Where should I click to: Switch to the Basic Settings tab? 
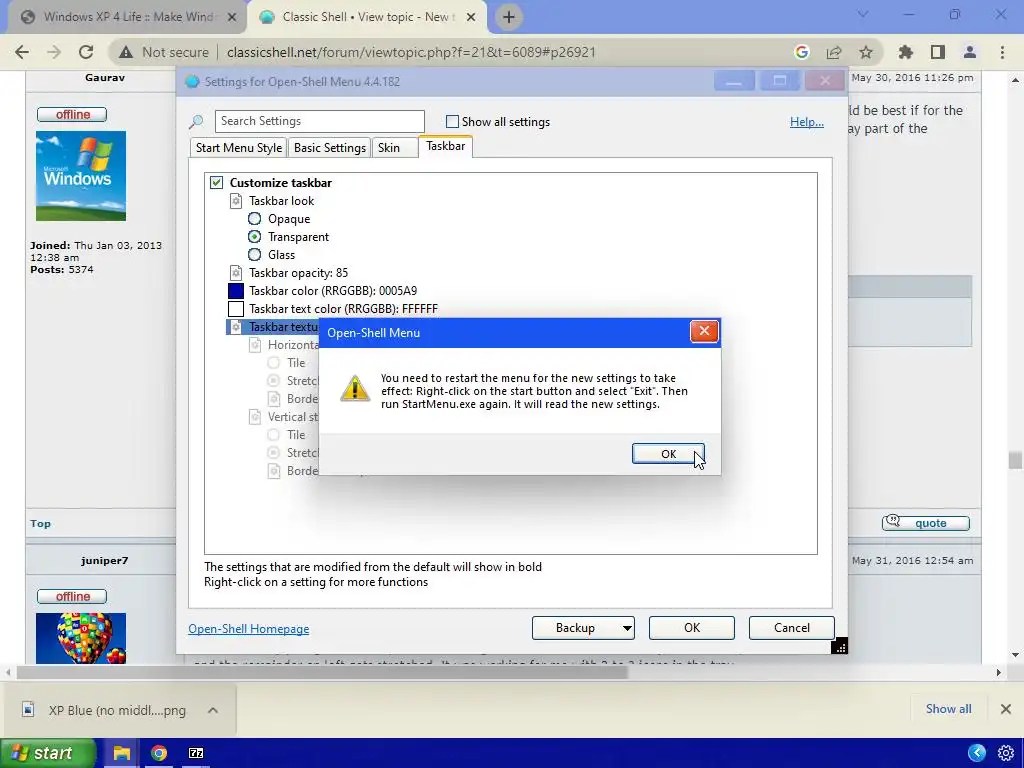click(330, 148)
